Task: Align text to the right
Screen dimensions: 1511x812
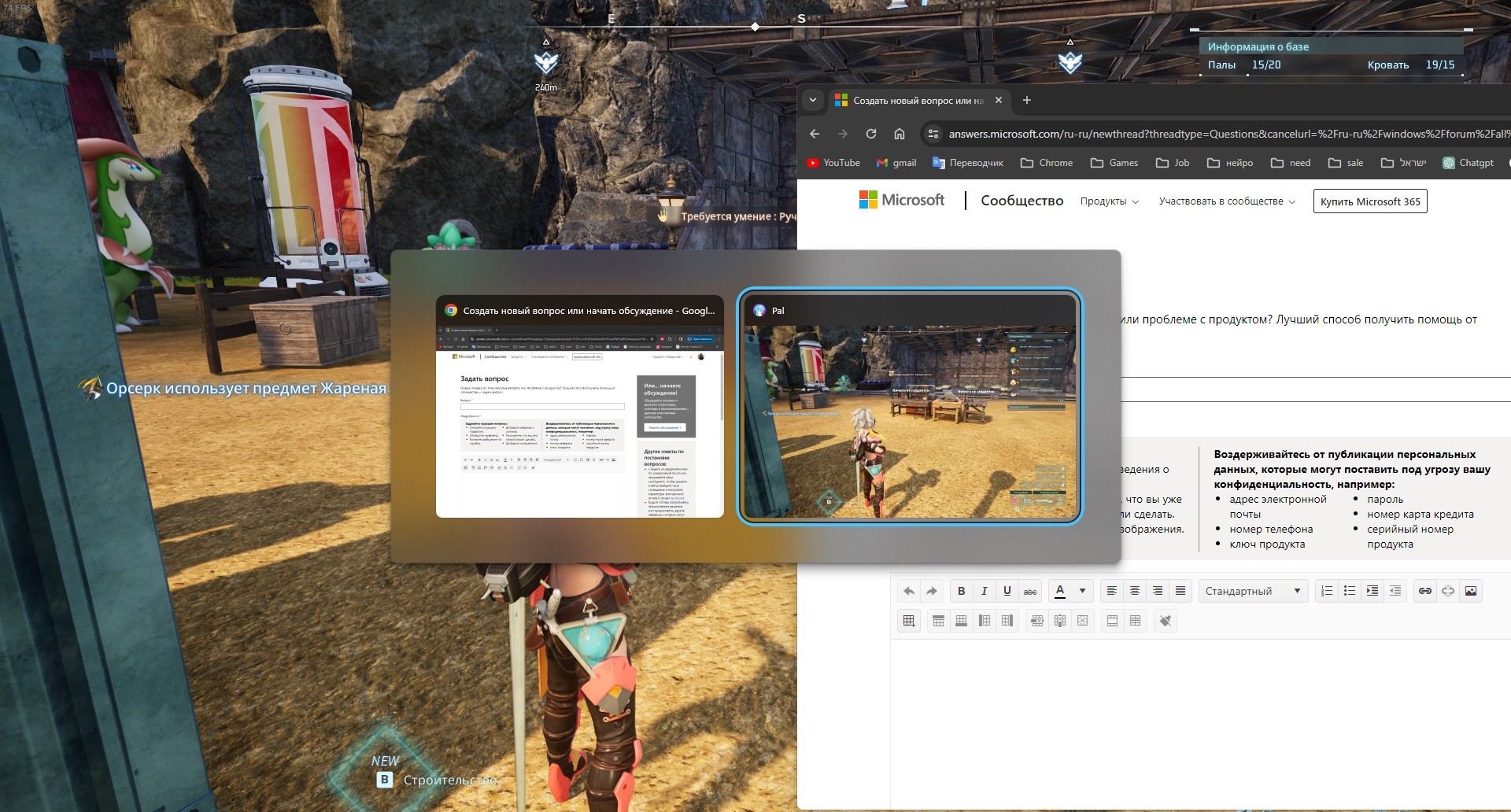Action: coord(1157,591)
